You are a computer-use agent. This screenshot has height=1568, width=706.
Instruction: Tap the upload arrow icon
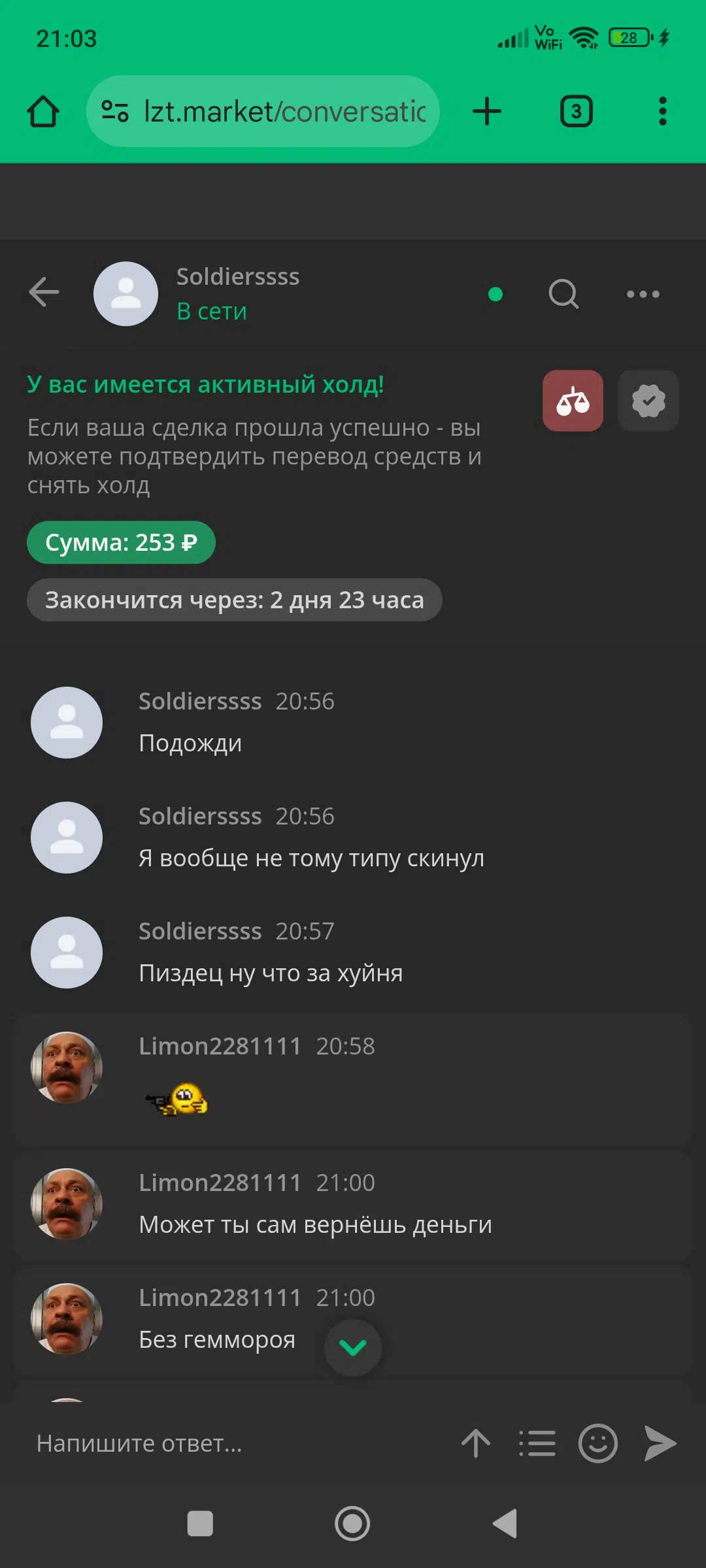tap(476, 1443)
